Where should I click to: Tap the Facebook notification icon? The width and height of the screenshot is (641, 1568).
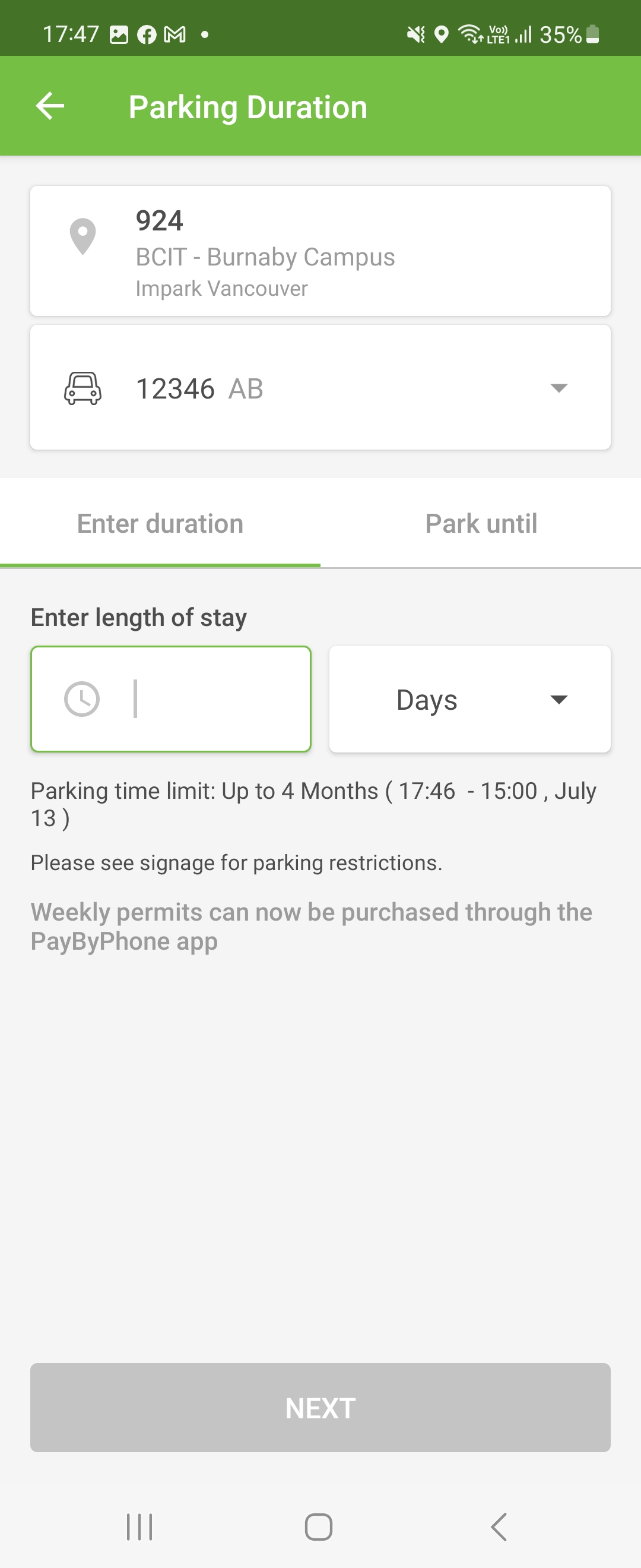(147, 34)
